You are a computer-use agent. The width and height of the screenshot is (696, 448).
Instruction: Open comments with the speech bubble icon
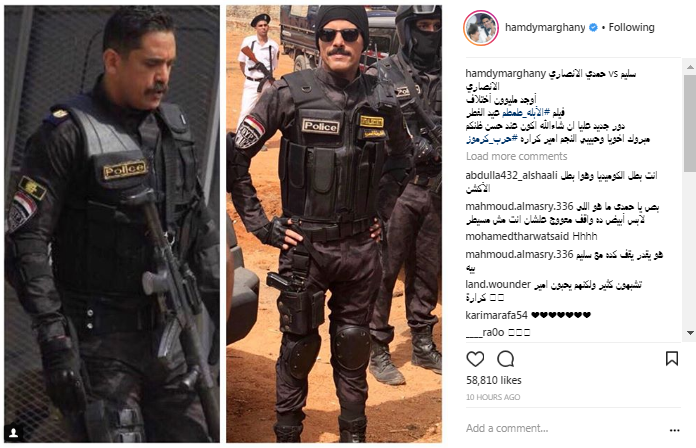tap(506, 359)
